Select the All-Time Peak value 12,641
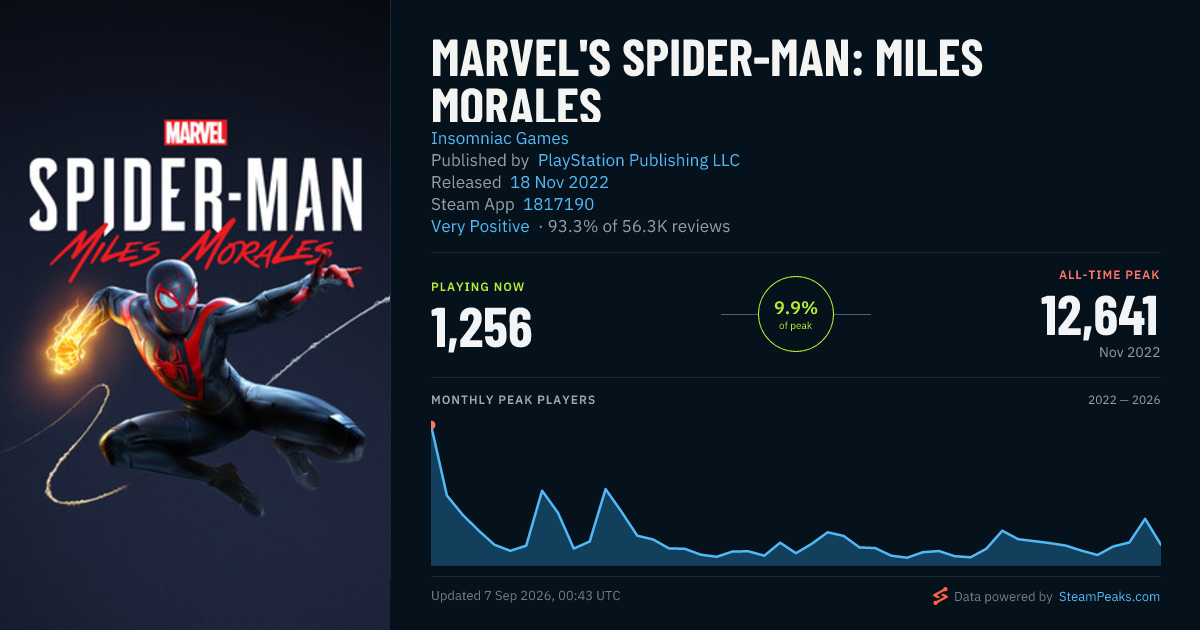The image size is (1200, 630). 1100,316
